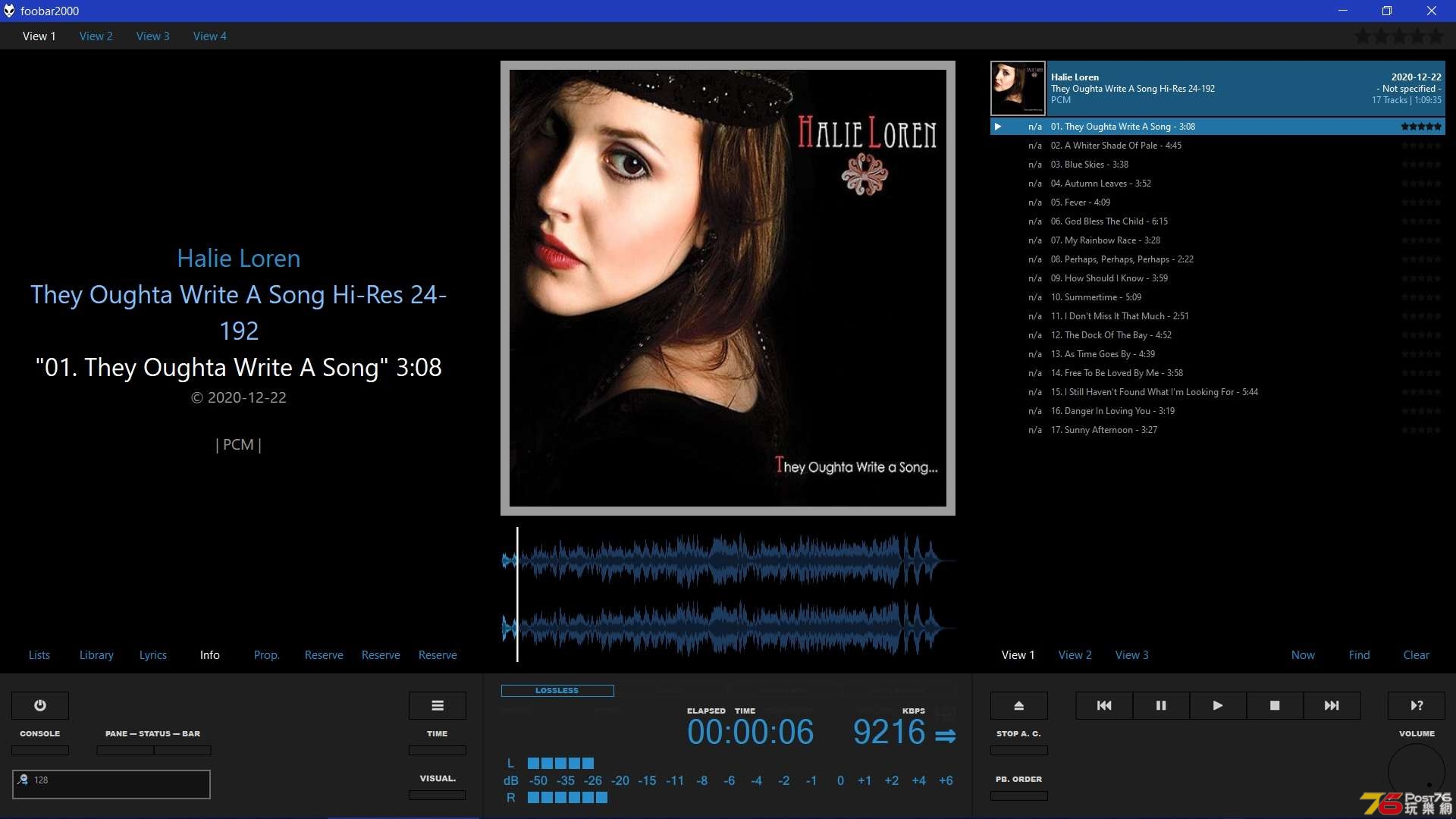Toggle the CONSOLE indicator bar
1456x819 pixels.
click(40, 750)
